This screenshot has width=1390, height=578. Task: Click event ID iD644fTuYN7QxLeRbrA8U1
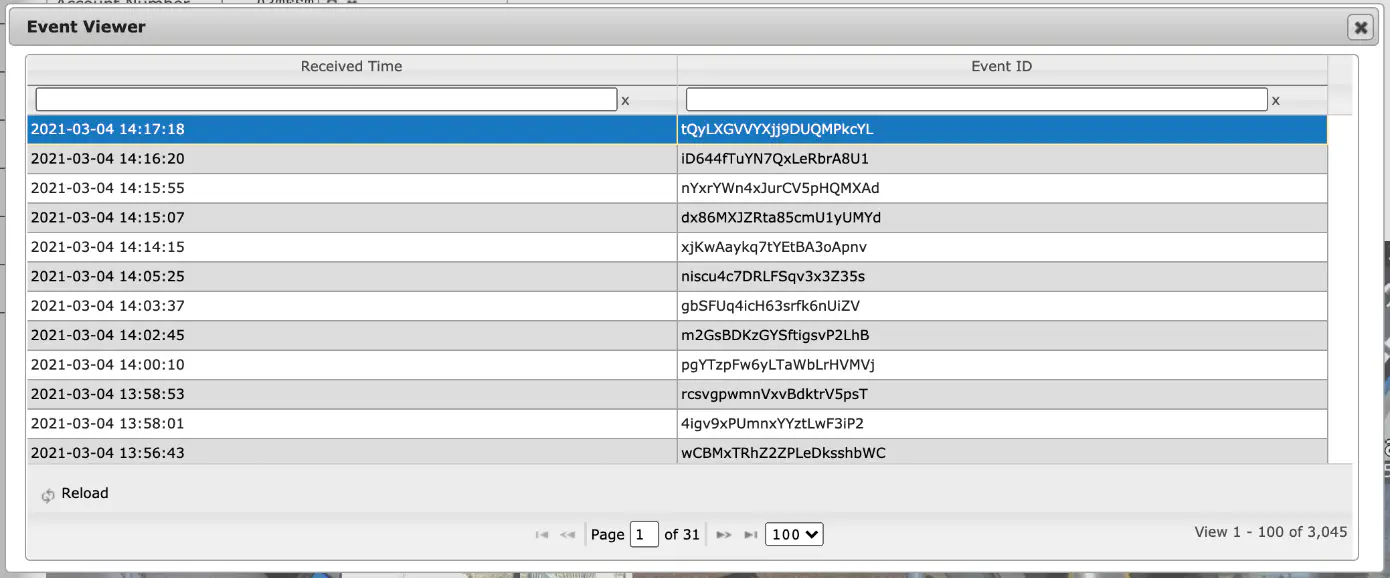(x=775, y=159)
